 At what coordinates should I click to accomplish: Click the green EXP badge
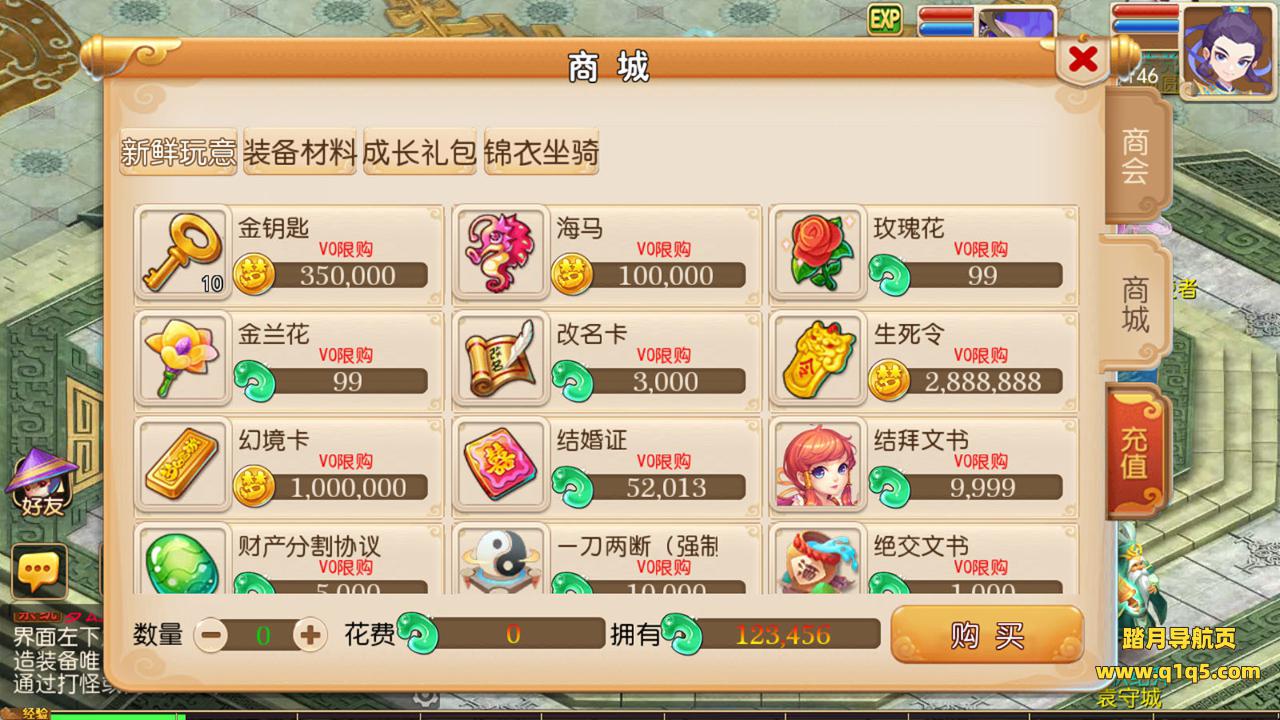coord(885,18)
